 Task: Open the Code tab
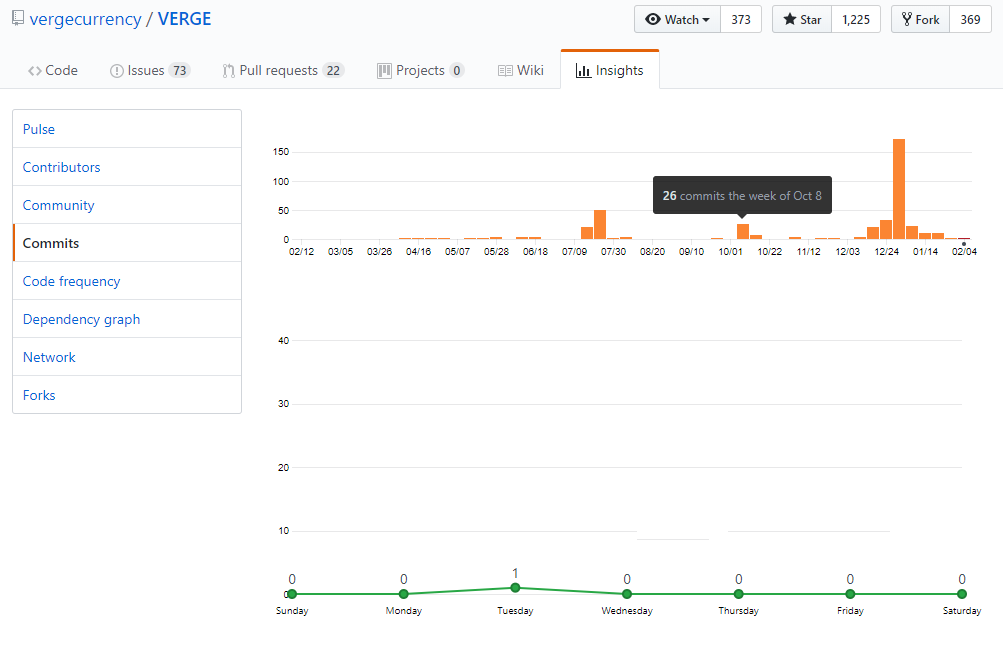(x=52, y=70)
